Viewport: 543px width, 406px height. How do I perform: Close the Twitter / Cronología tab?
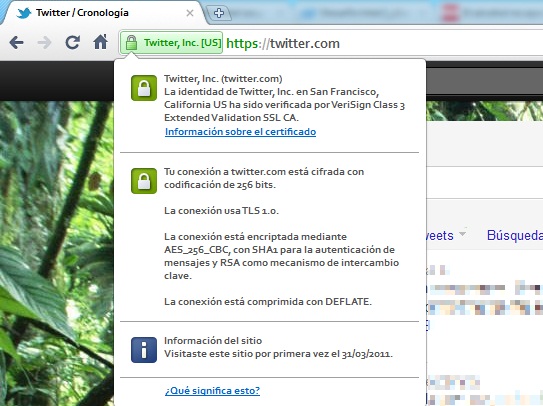coord(190,13)
